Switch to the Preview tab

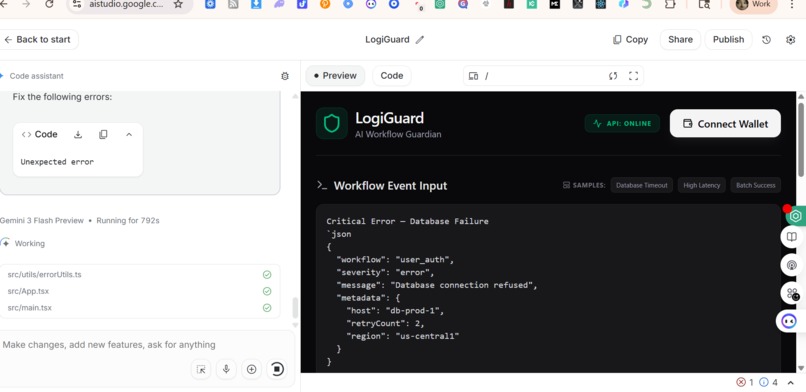click(335, 76)
